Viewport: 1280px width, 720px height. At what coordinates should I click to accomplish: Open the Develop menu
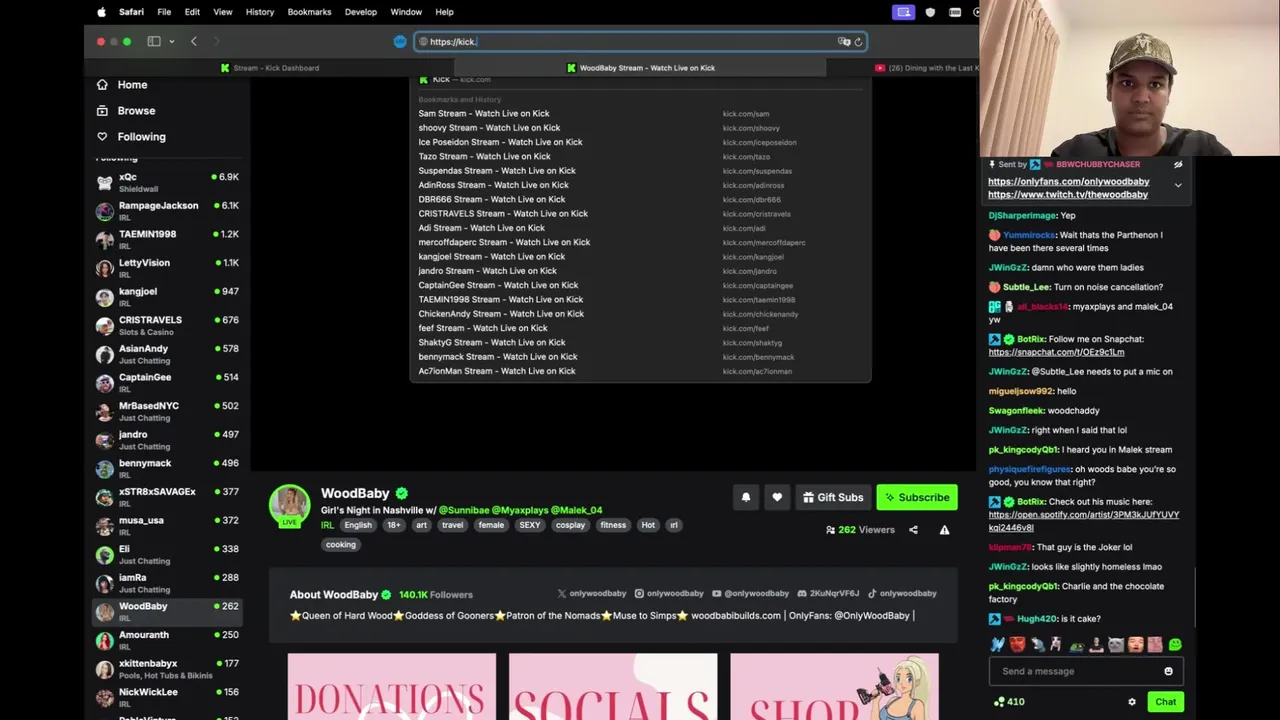361,12
